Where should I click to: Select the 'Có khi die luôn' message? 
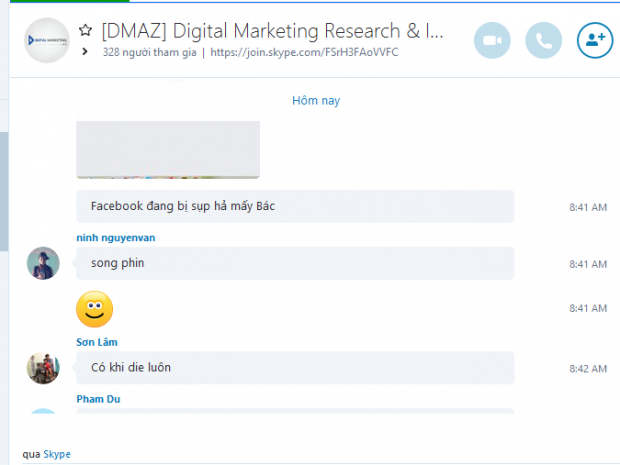[295, 368]
